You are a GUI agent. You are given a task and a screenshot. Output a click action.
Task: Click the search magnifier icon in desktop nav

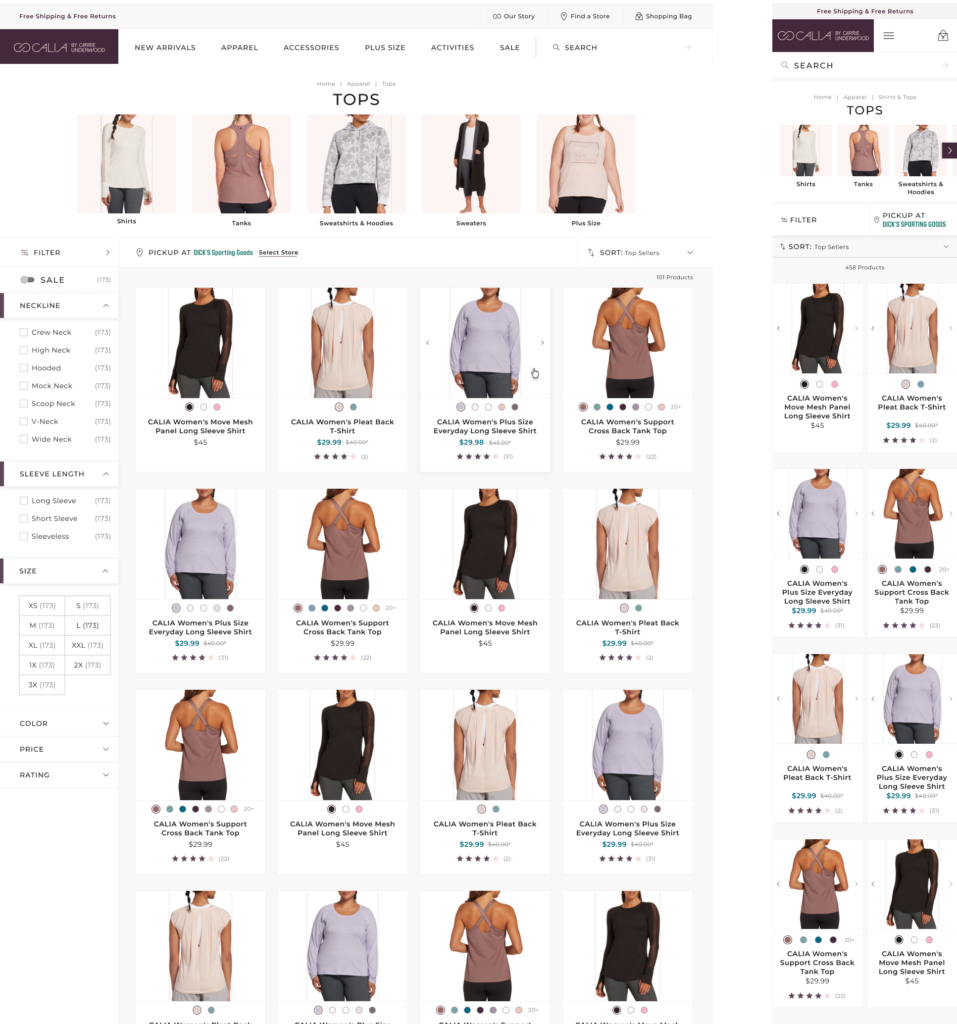pyautogui.click(x=556, y=48)
